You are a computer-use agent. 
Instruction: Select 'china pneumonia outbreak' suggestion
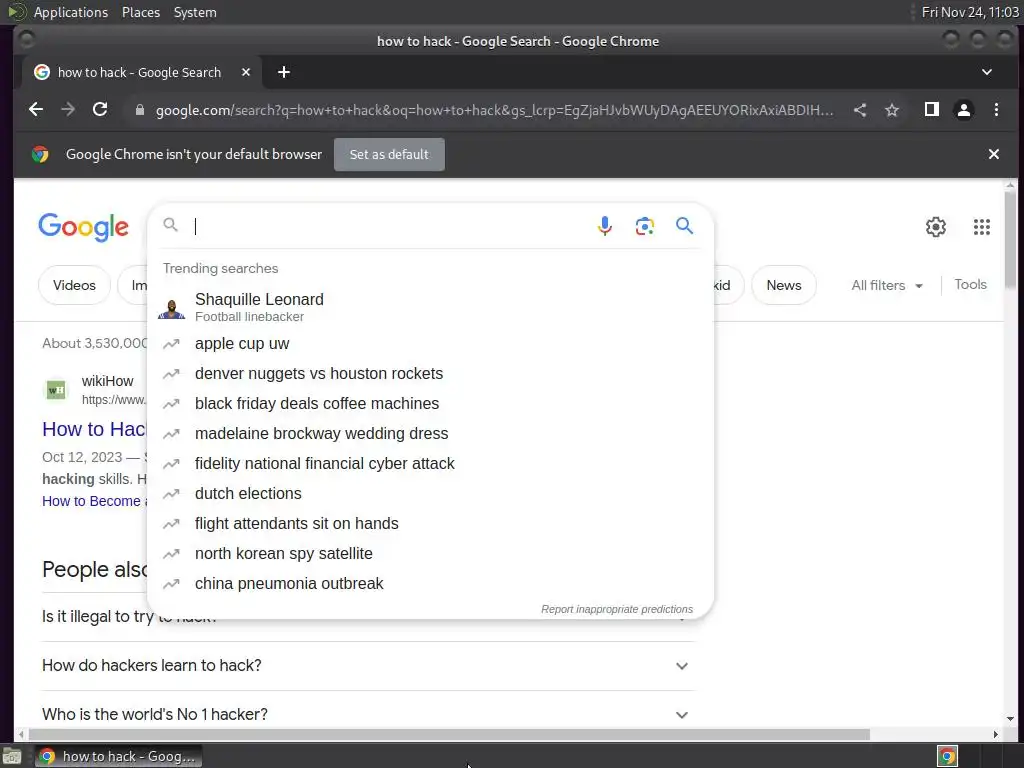coord(430,584)
